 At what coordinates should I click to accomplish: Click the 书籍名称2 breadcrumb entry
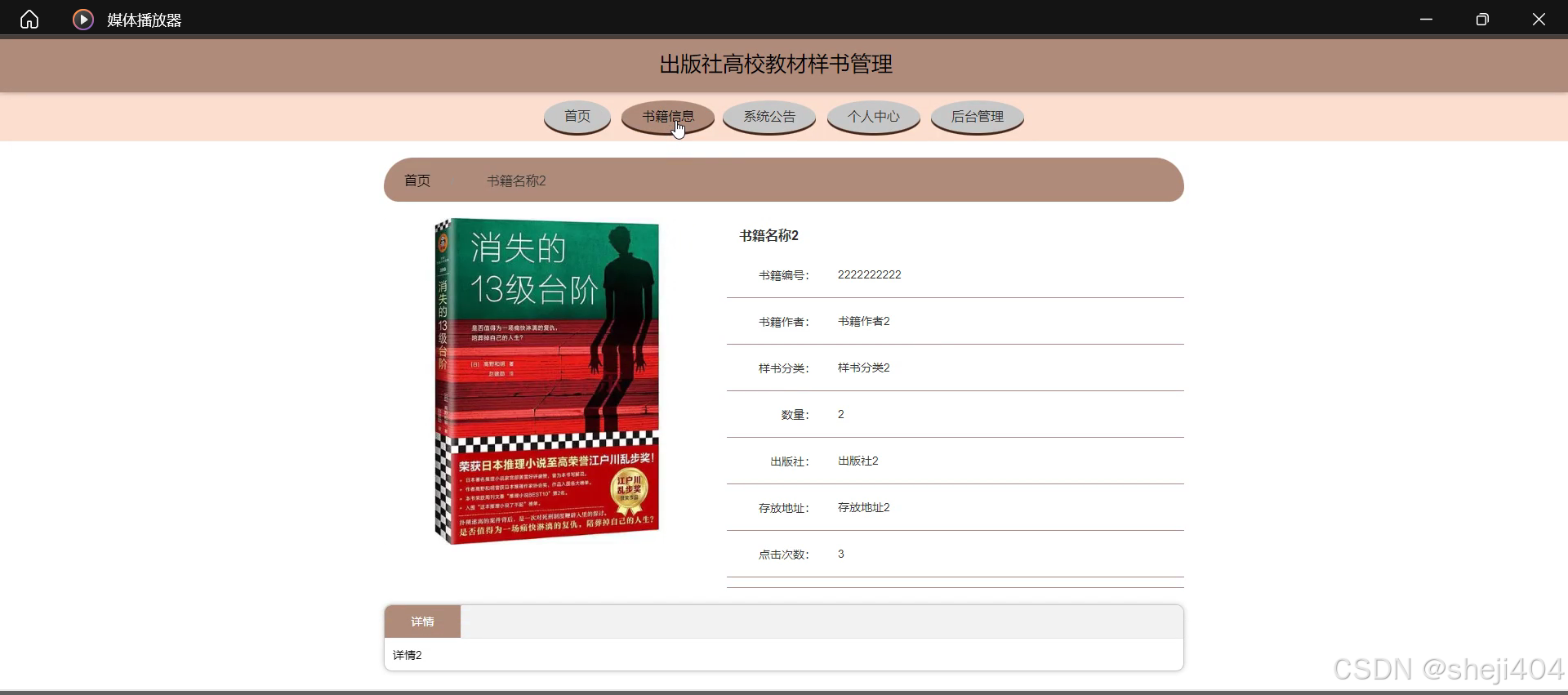click(516, 180)
